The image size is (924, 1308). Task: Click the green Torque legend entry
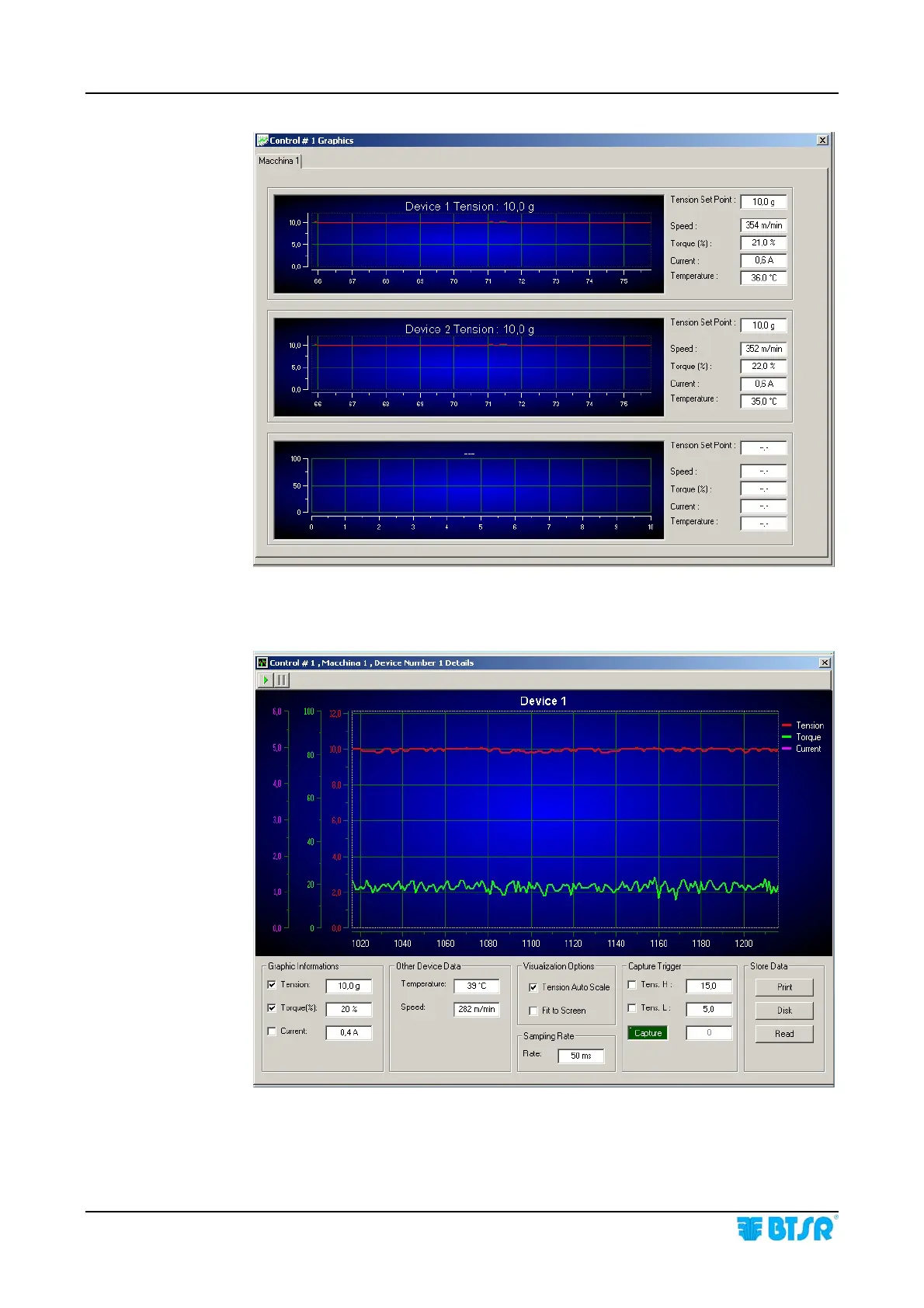point(801,737)
